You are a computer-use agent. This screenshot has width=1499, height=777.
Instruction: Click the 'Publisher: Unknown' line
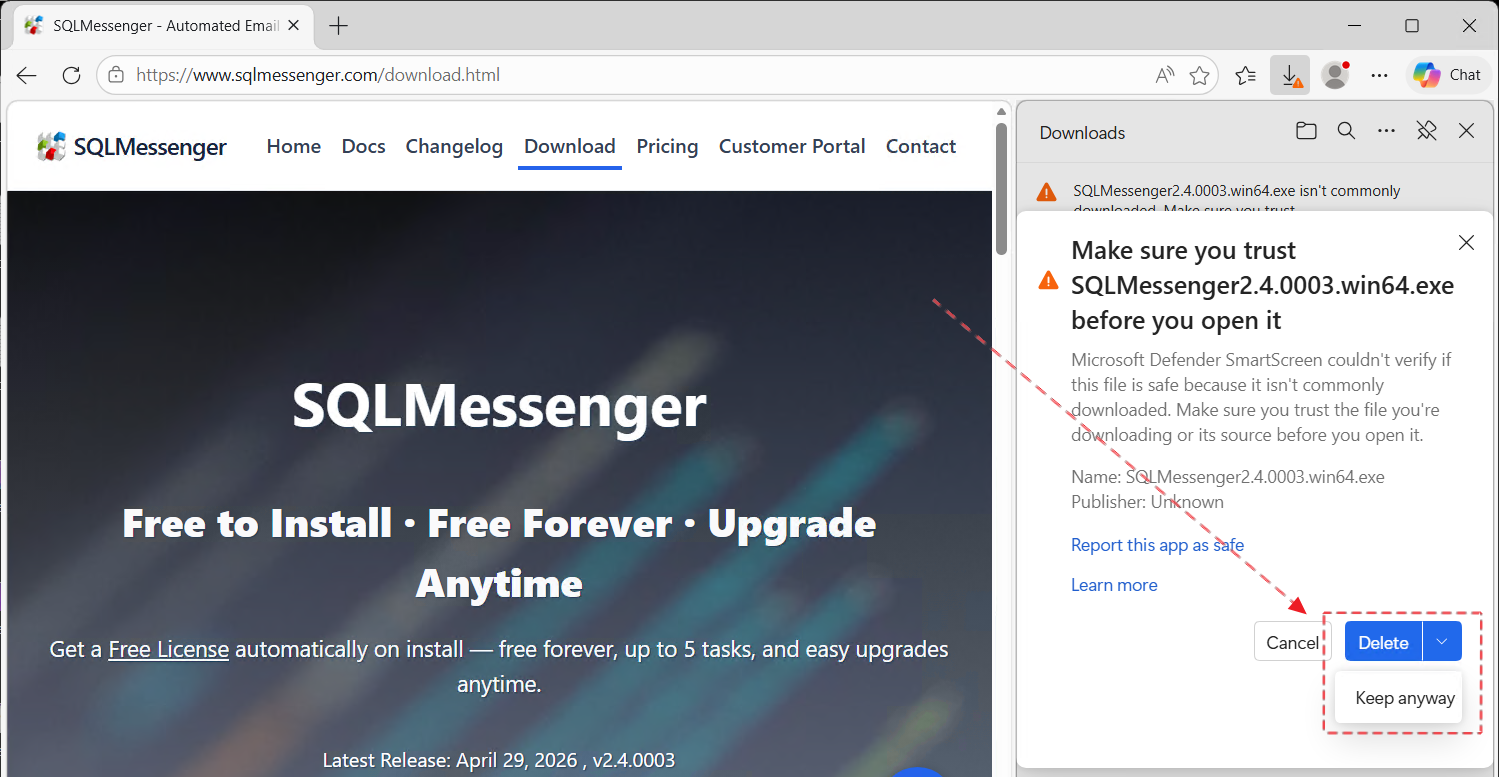coord(1147,502)
